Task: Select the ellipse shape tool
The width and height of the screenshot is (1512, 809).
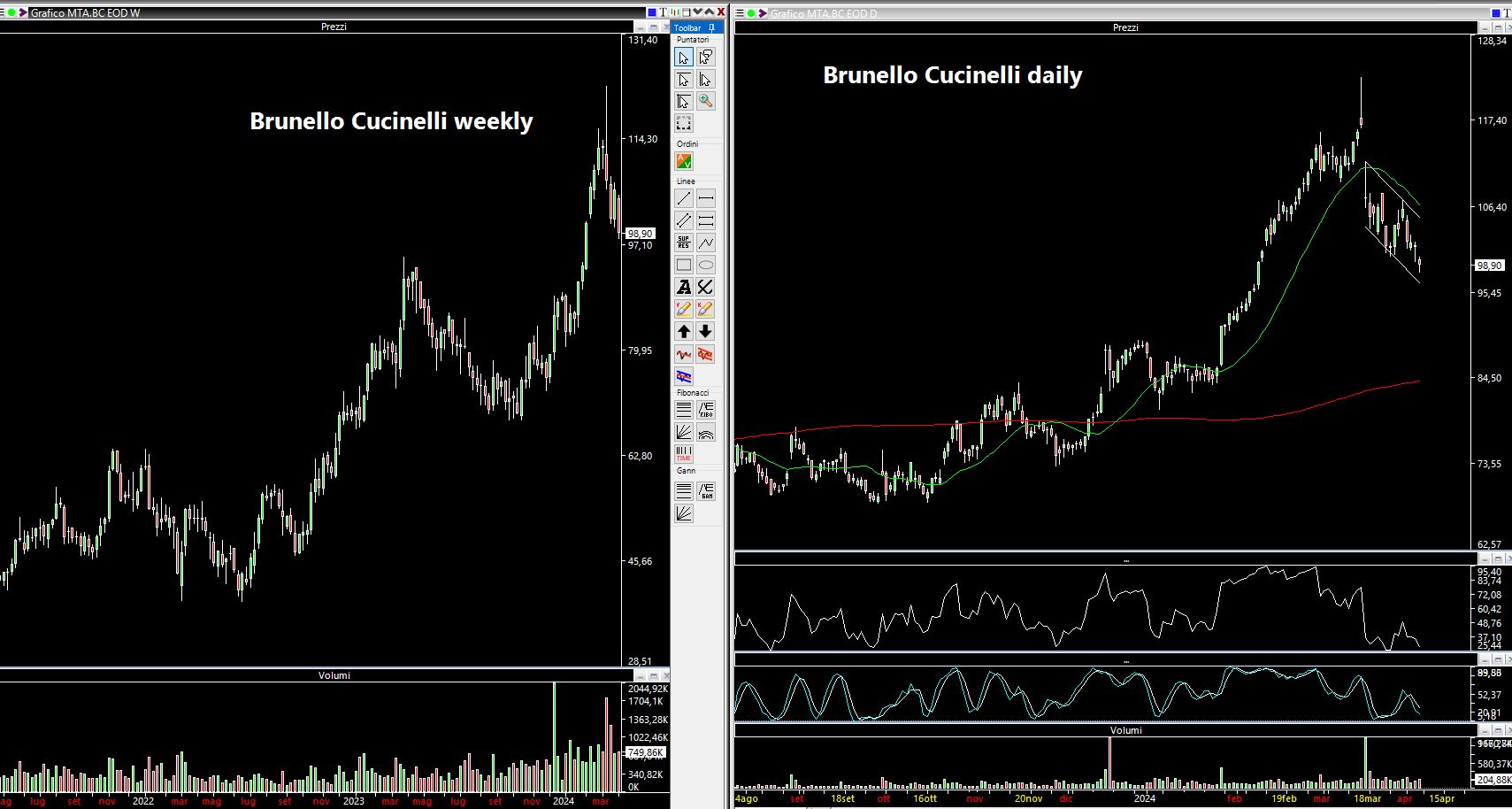Action: [706, 265]
